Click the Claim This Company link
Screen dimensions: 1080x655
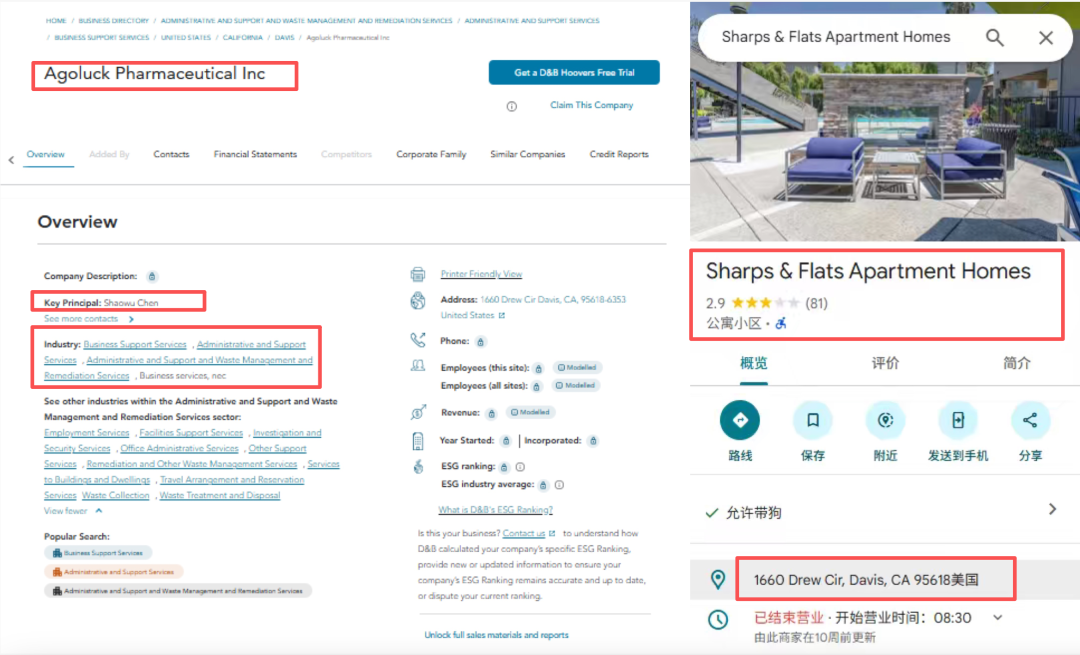tap(592, 105)
